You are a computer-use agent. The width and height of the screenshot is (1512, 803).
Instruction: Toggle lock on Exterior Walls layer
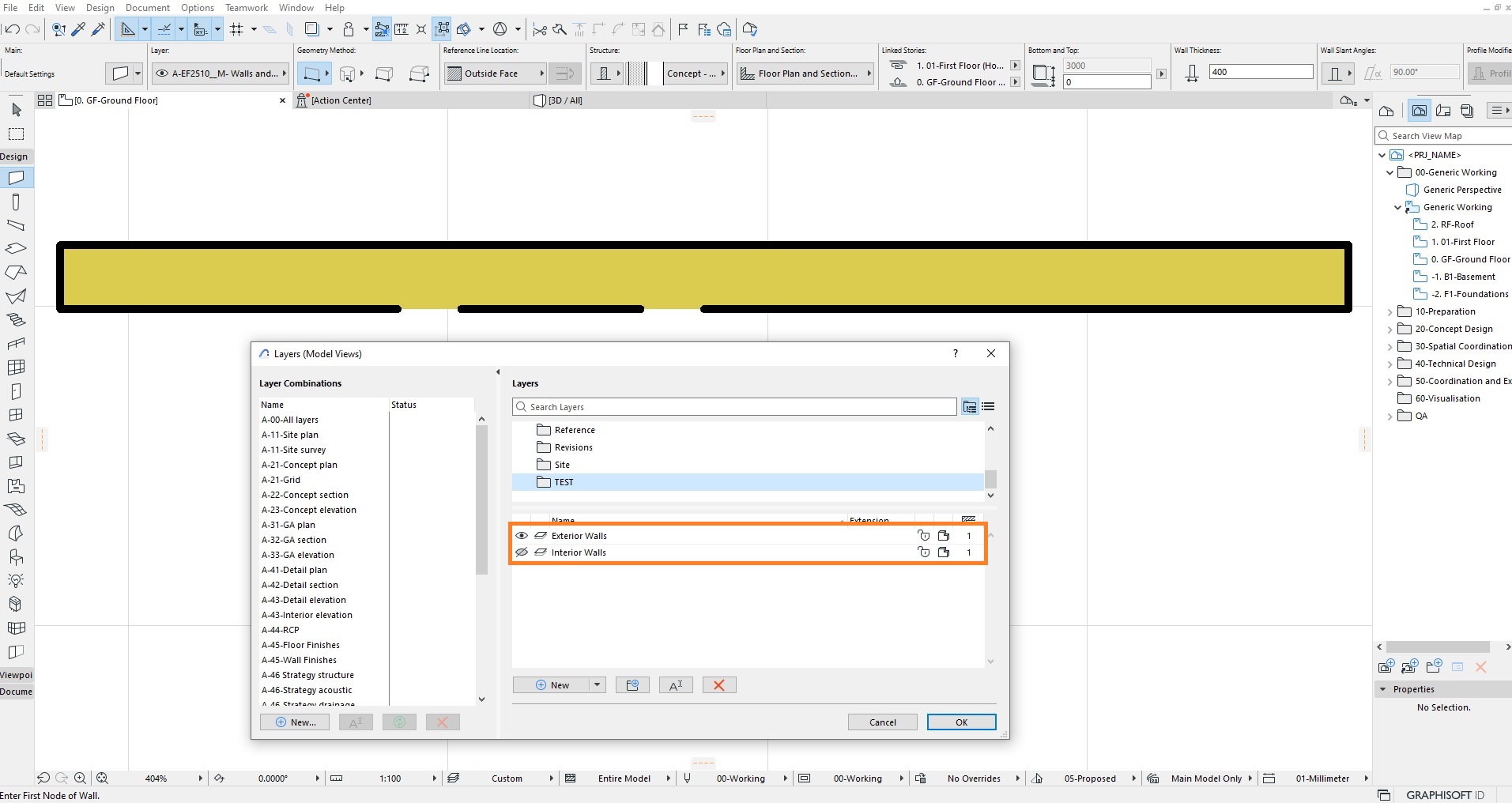(x=923, y=535)
